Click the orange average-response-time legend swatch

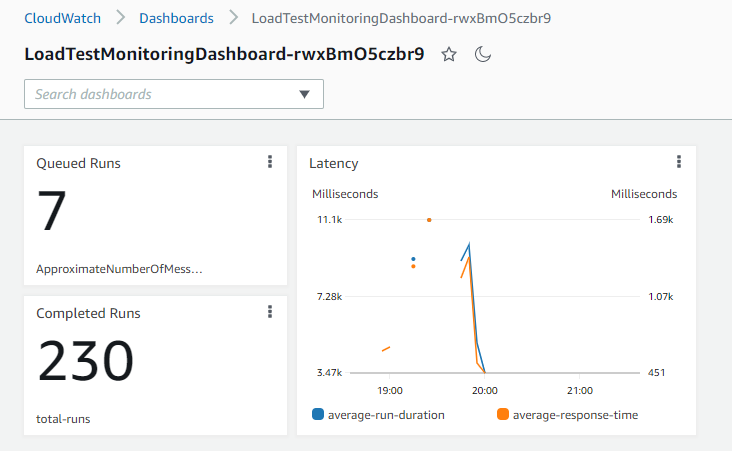pyautogui.click(x=503, y=414)
